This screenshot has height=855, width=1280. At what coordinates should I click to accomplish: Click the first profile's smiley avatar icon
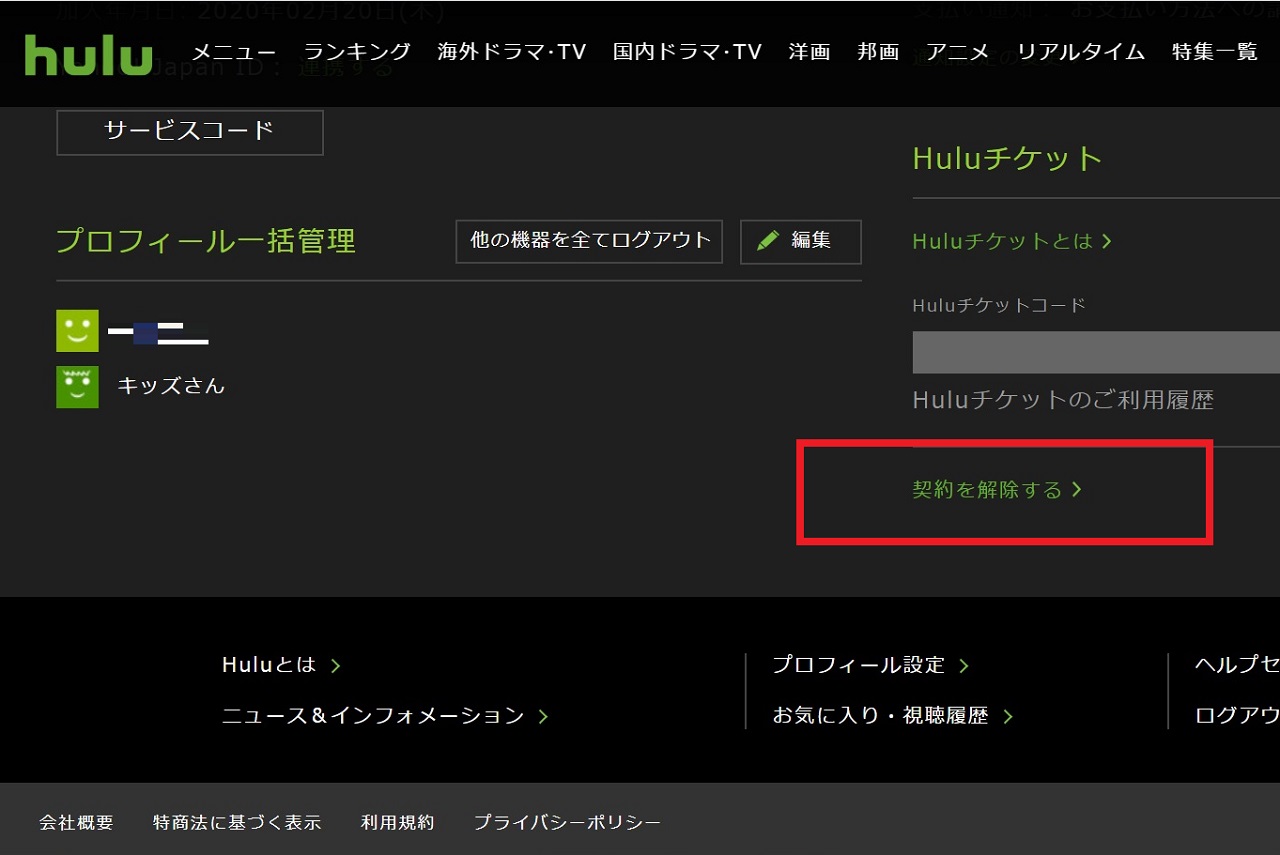77,331
